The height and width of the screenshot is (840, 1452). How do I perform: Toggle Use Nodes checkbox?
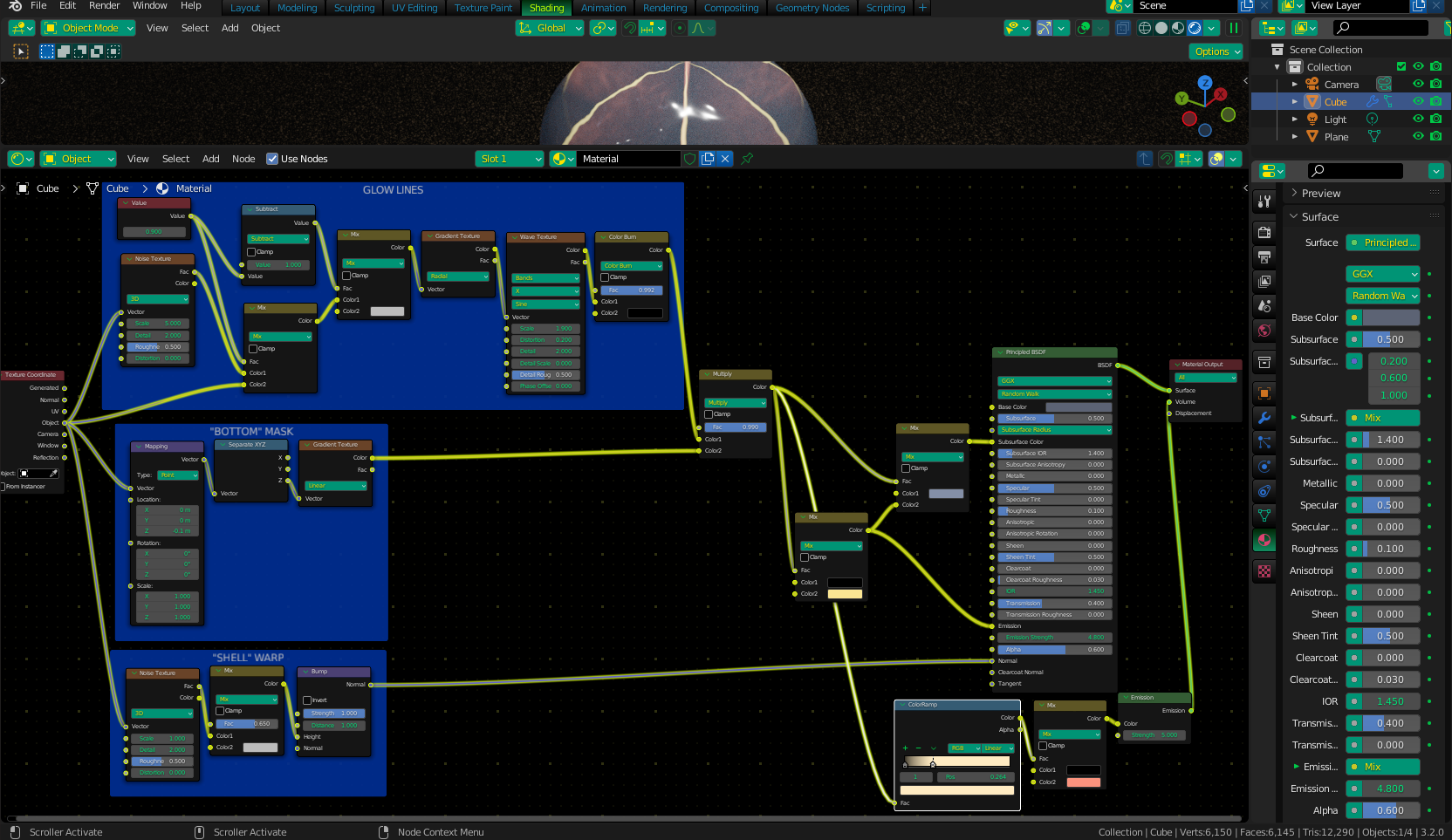(x=272, y=159)
